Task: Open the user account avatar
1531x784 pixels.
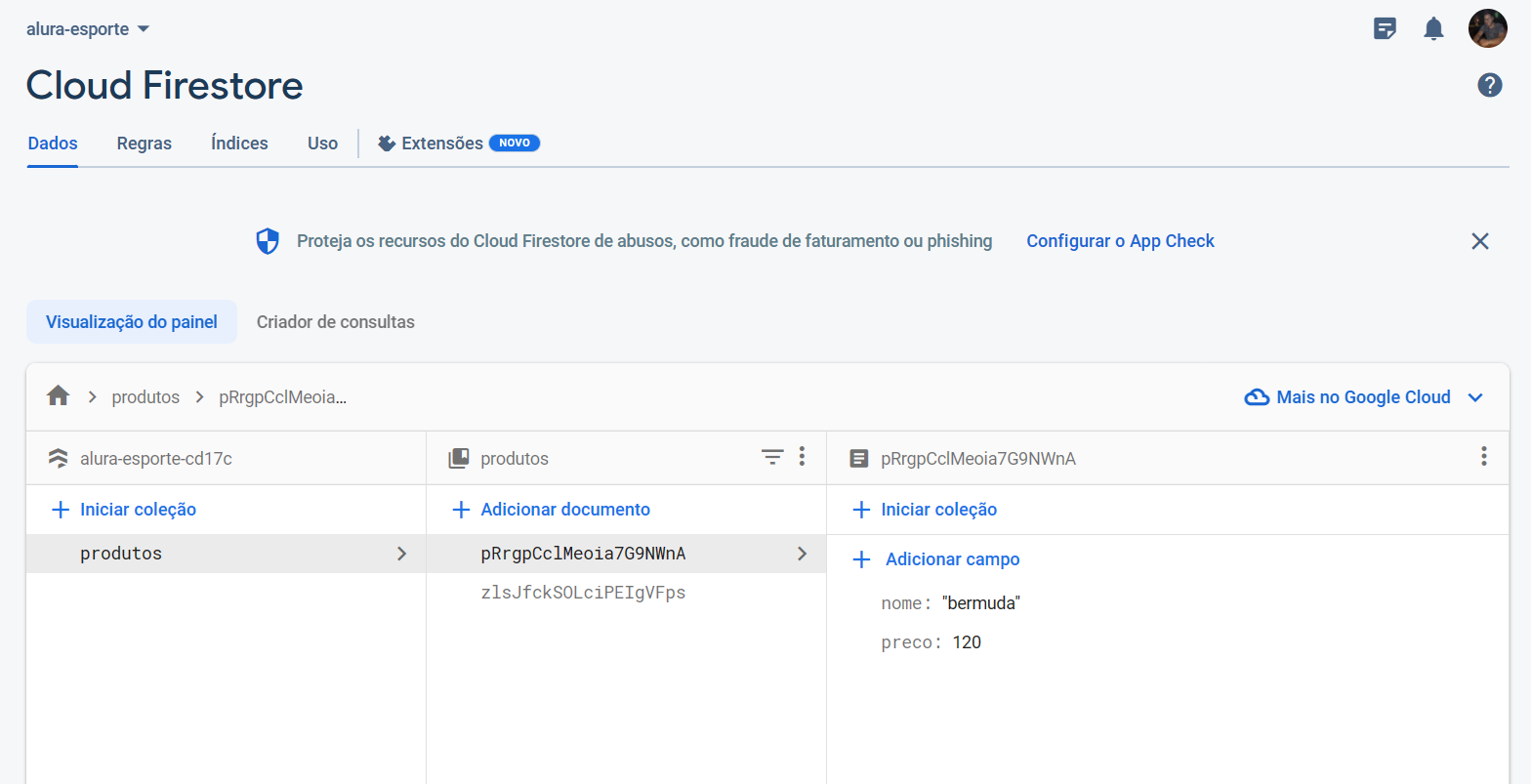Action: tap(1488, 28)
